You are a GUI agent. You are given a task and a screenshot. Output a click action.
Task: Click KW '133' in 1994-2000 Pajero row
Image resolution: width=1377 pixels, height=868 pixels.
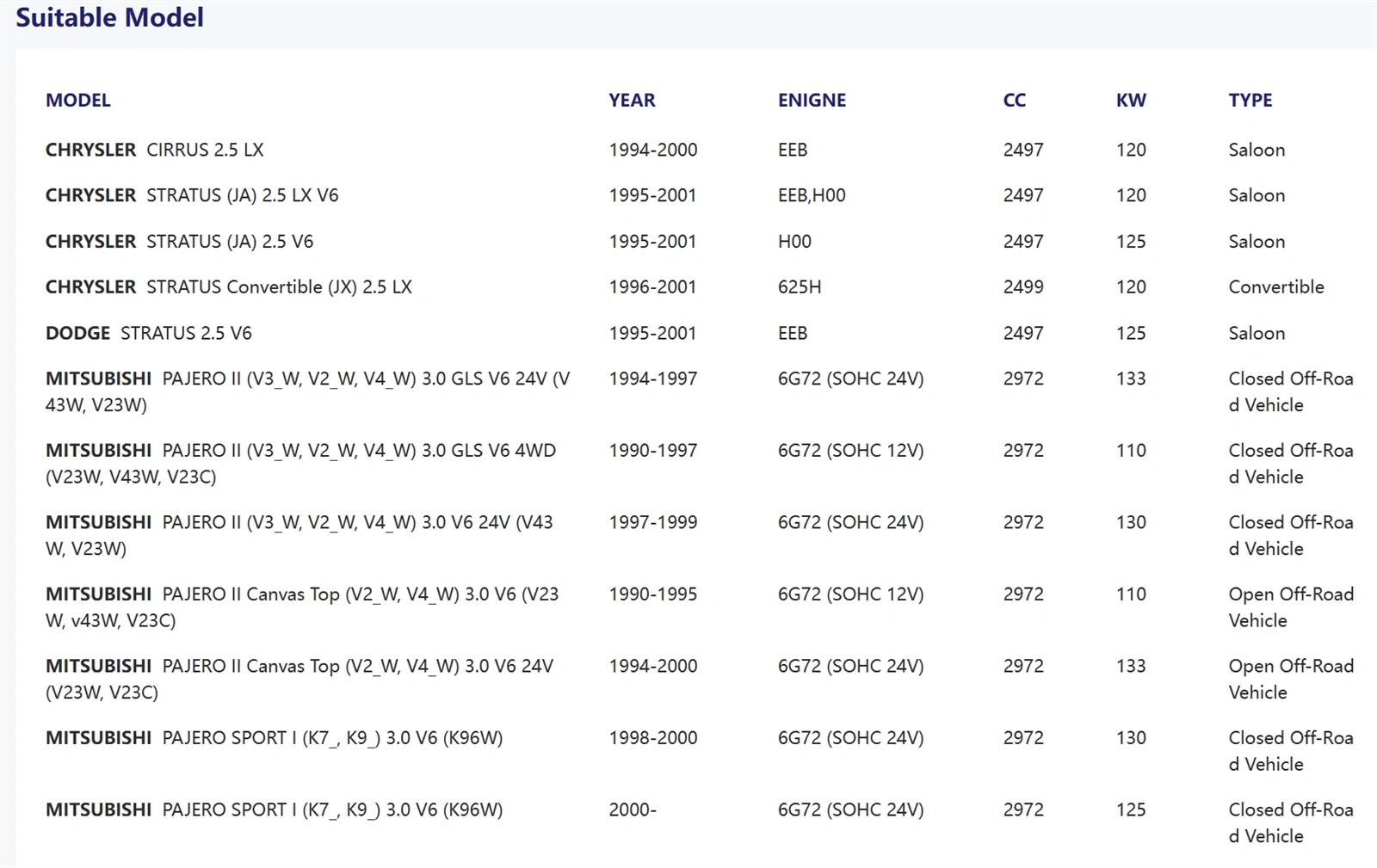1131,666
